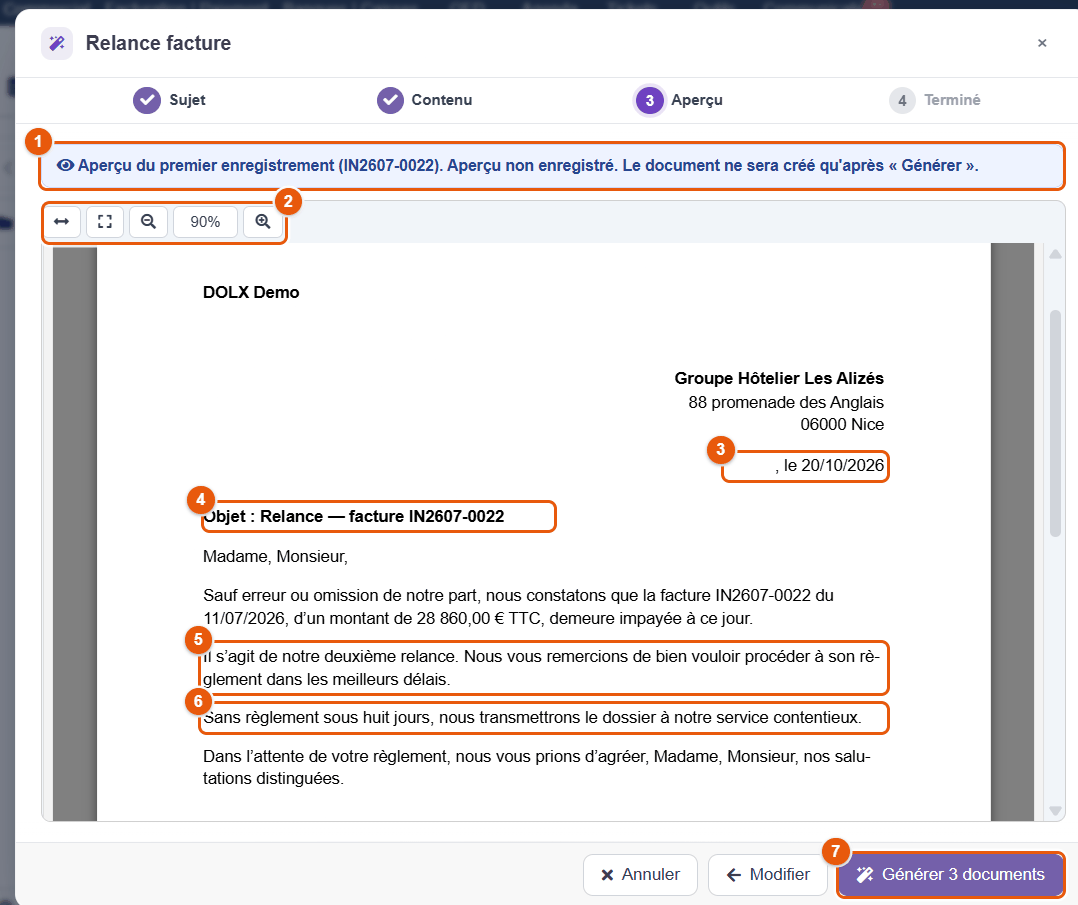Click the preview scrollbar up arrow

click(1055, 254)
